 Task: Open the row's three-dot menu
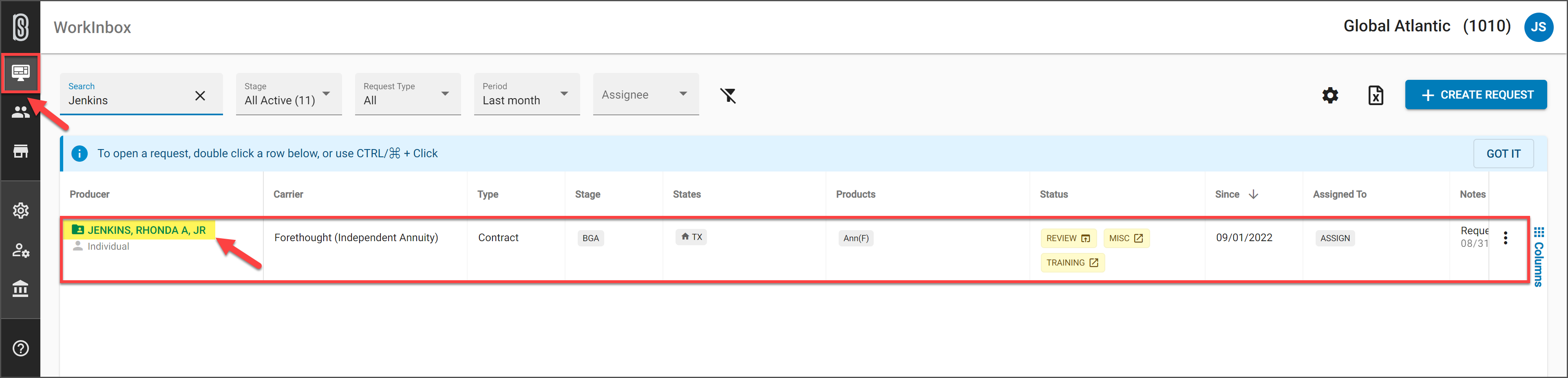pyautogui.click(x=1505, y=238)
